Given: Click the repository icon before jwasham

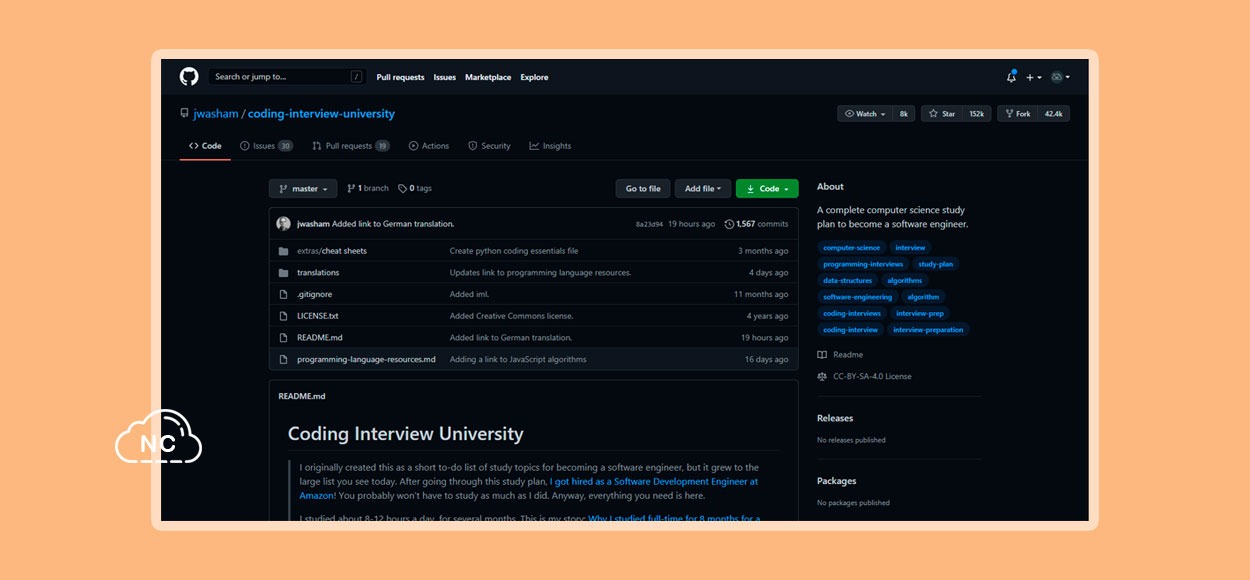Looking at the screenshot, I should 184,114.
